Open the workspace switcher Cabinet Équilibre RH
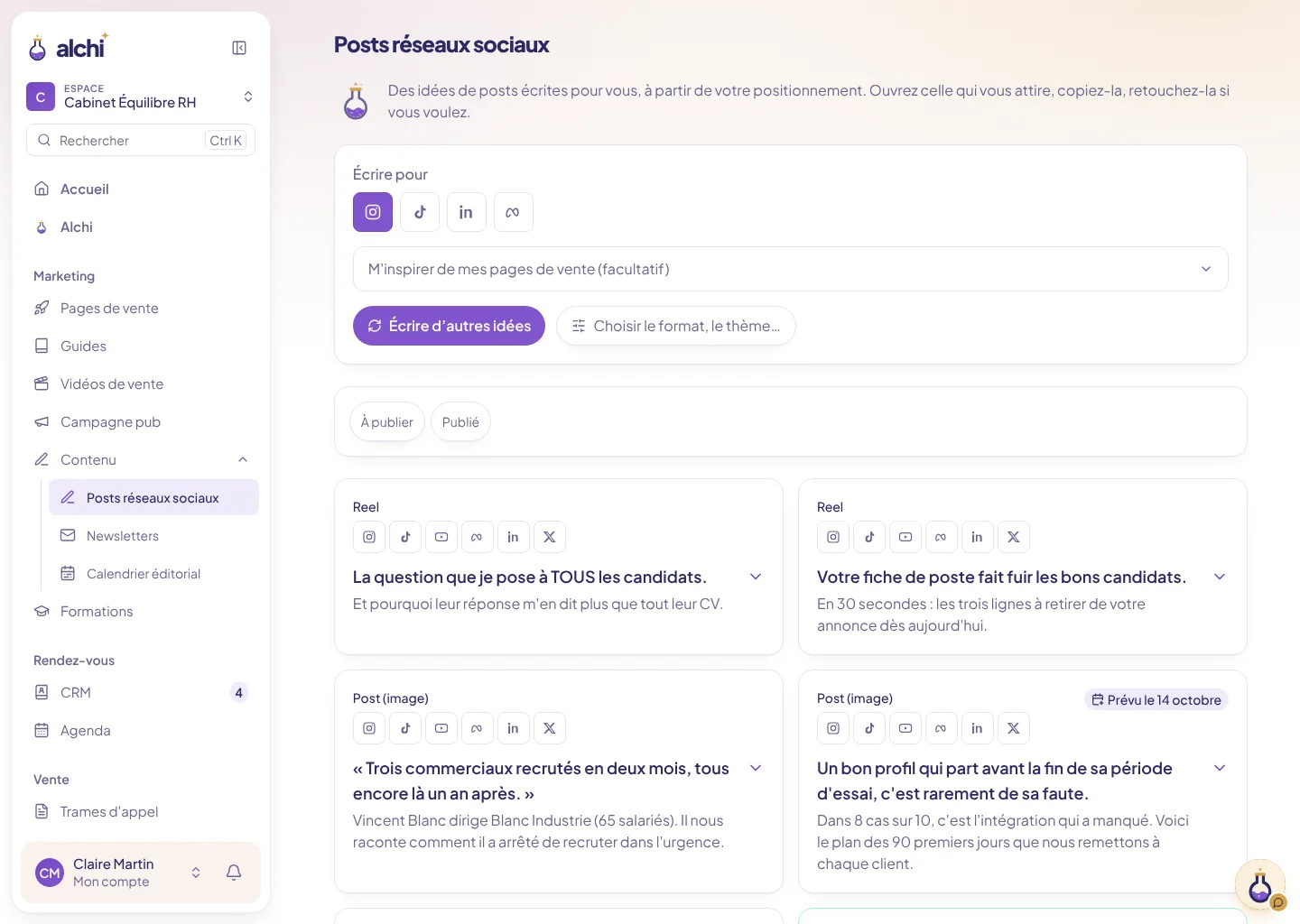 pyautogui.click(x=141, y=97)
